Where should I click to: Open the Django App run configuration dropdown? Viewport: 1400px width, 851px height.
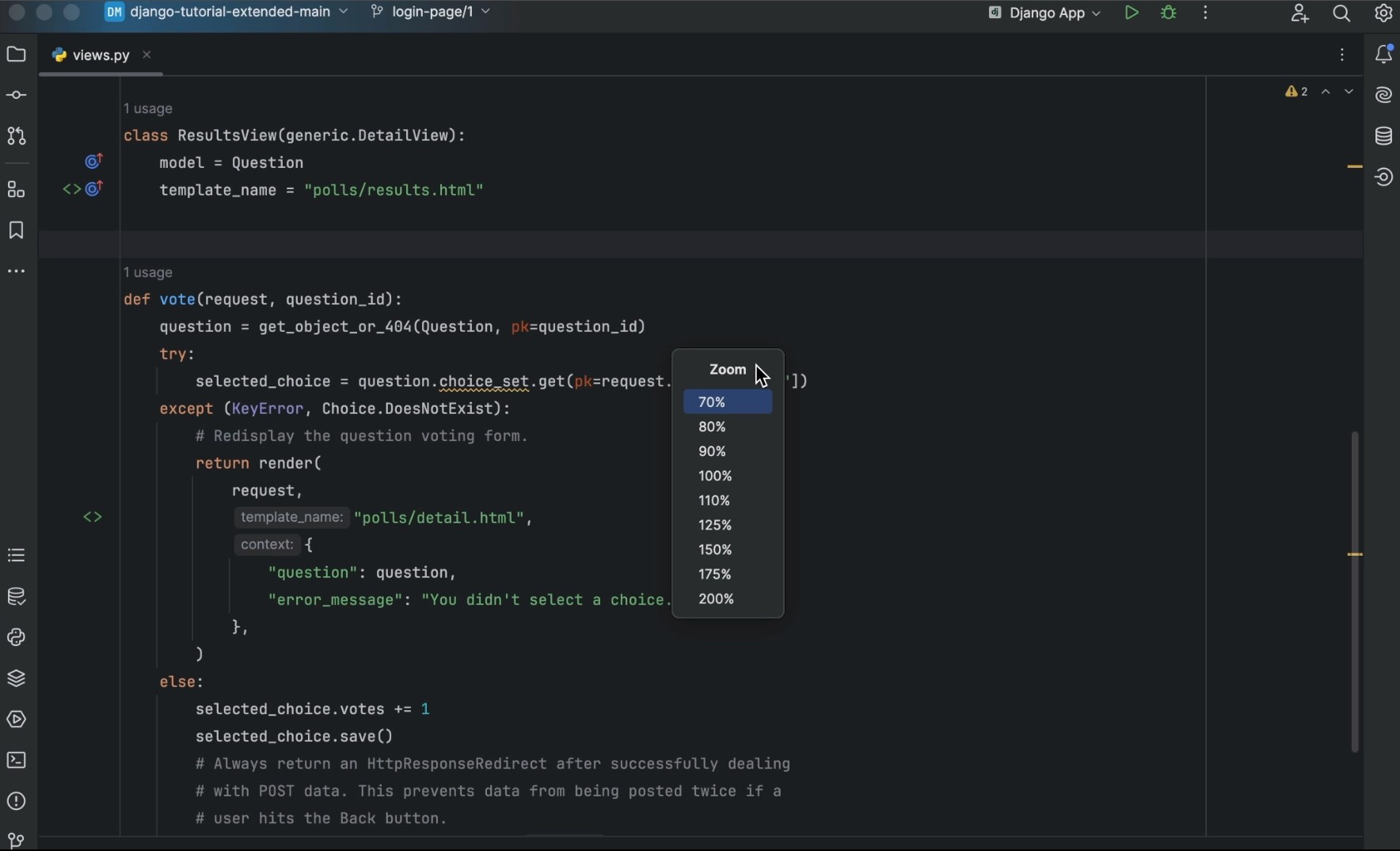coord(1045,13)
